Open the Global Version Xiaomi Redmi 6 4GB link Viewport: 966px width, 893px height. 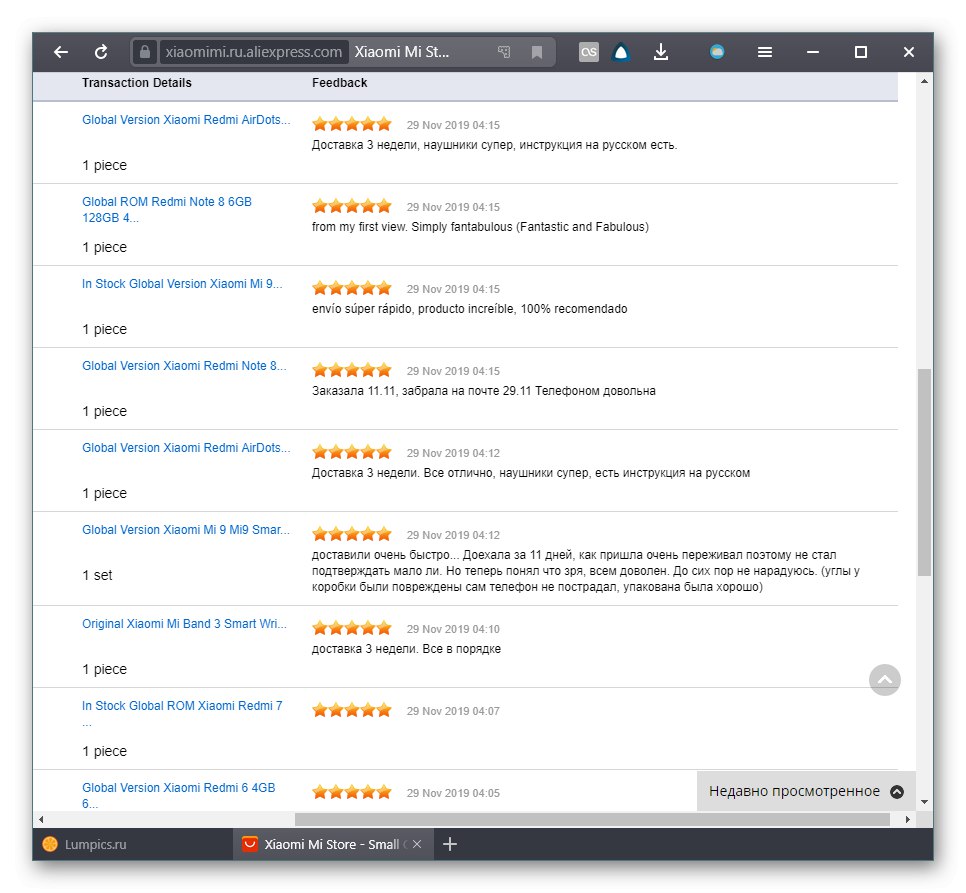pos(178,795)
